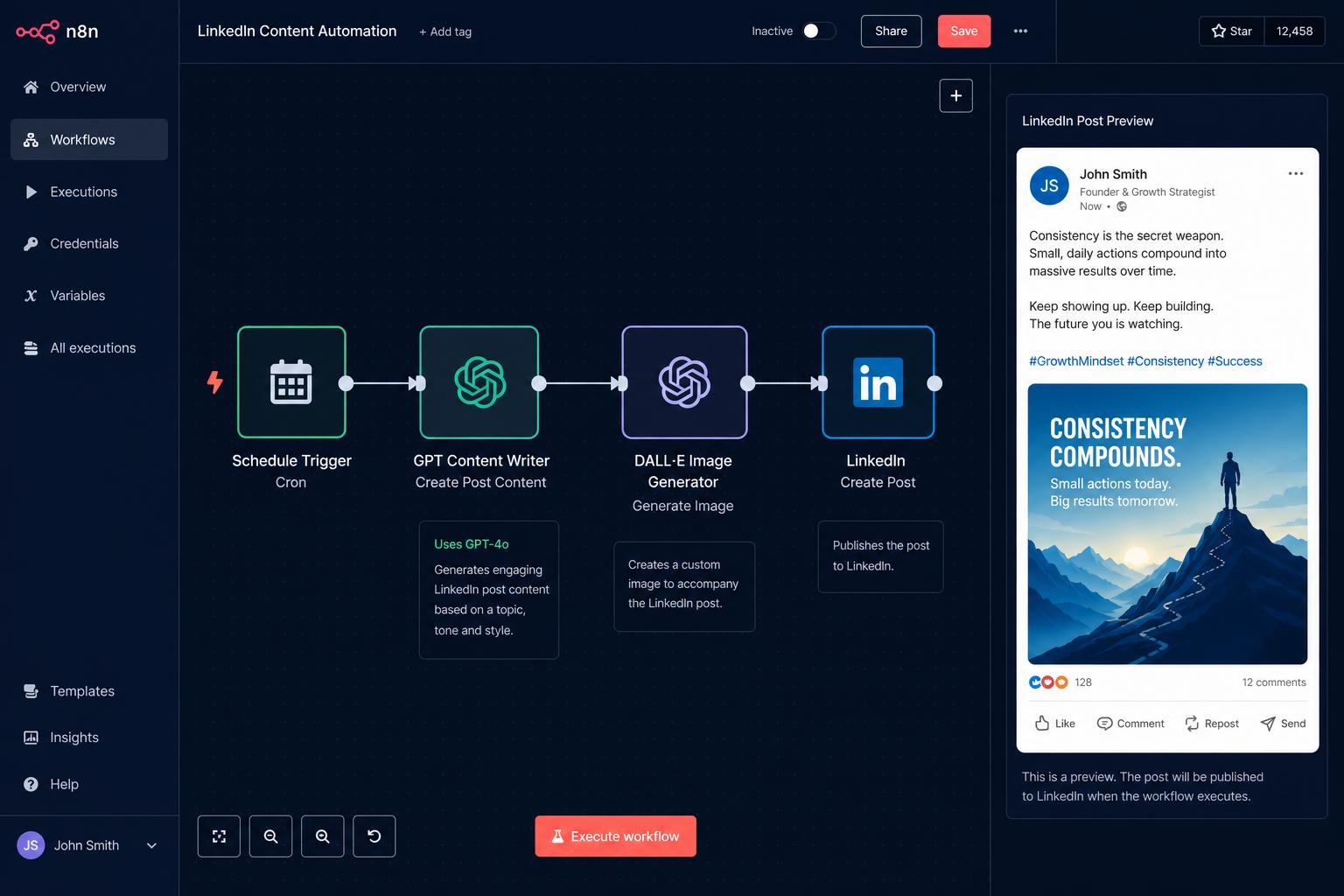Click the Star button

[x=1232, y=31]
